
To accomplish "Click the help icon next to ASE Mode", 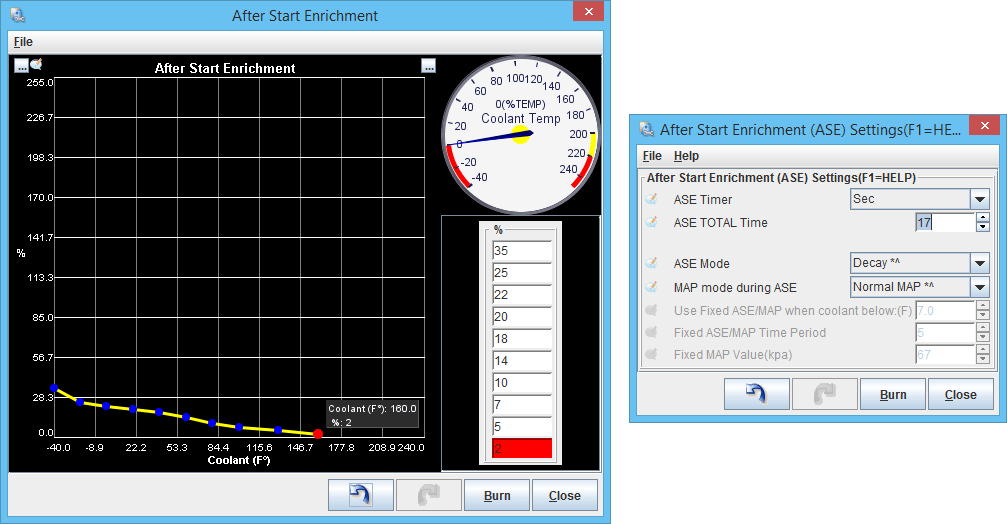I will click(652, 263).
